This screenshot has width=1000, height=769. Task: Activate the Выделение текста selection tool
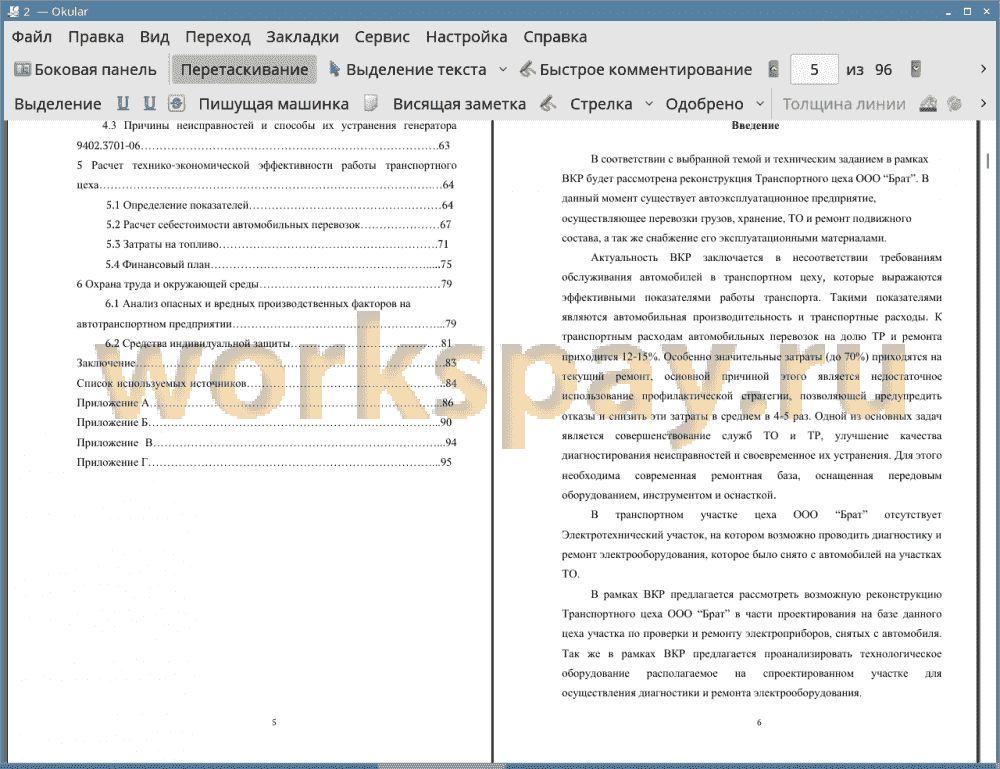408,70
